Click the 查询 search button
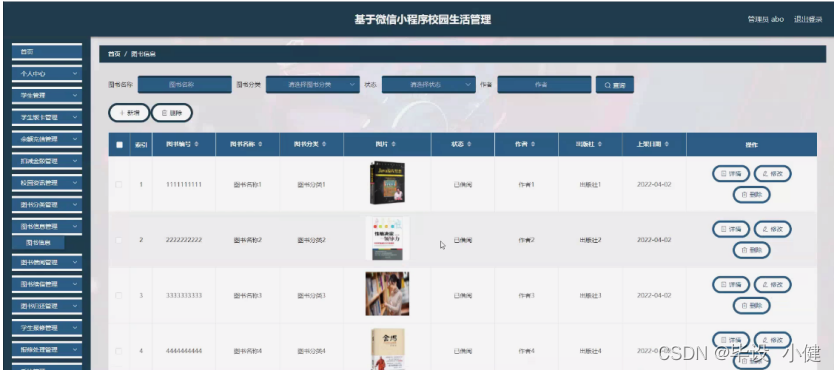836x372 pixels. [x=615, y=85]
